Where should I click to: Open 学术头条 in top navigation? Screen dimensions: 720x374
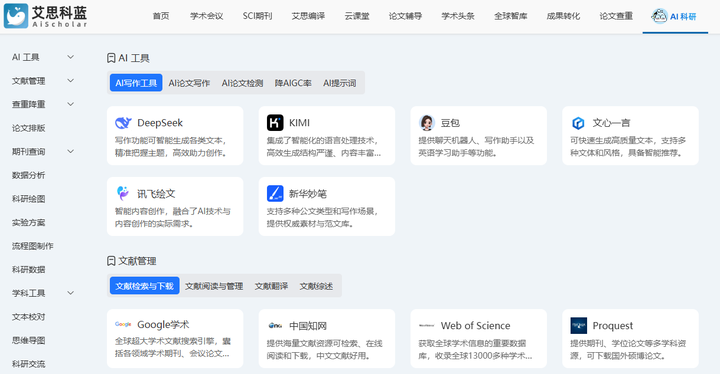click(458, 16)
